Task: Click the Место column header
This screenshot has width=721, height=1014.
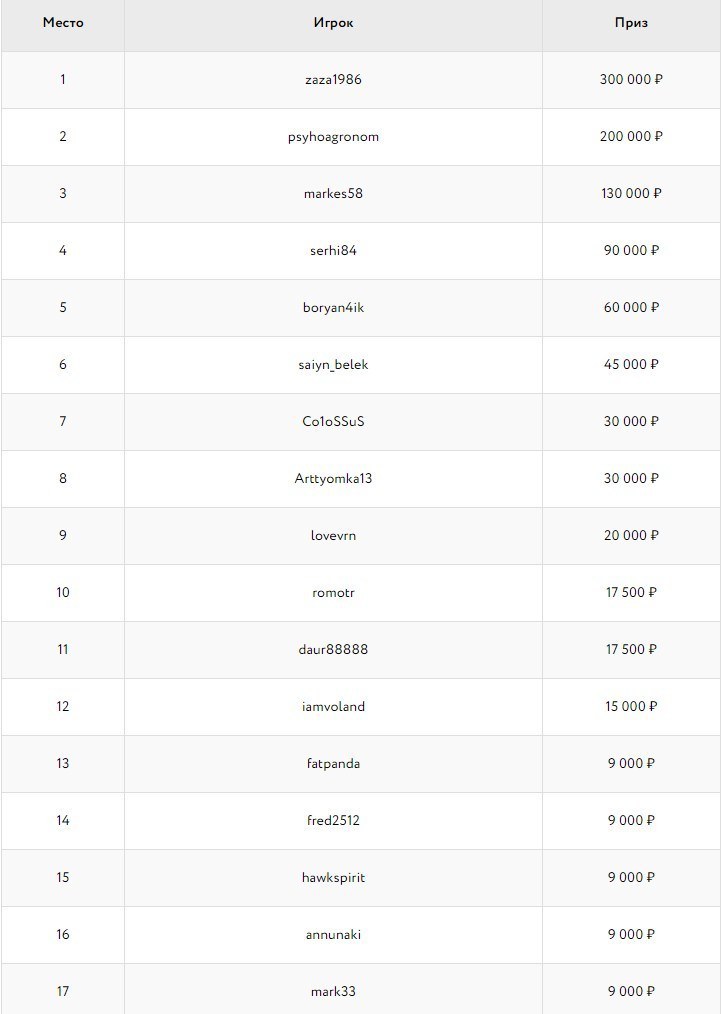Action: 63,22
